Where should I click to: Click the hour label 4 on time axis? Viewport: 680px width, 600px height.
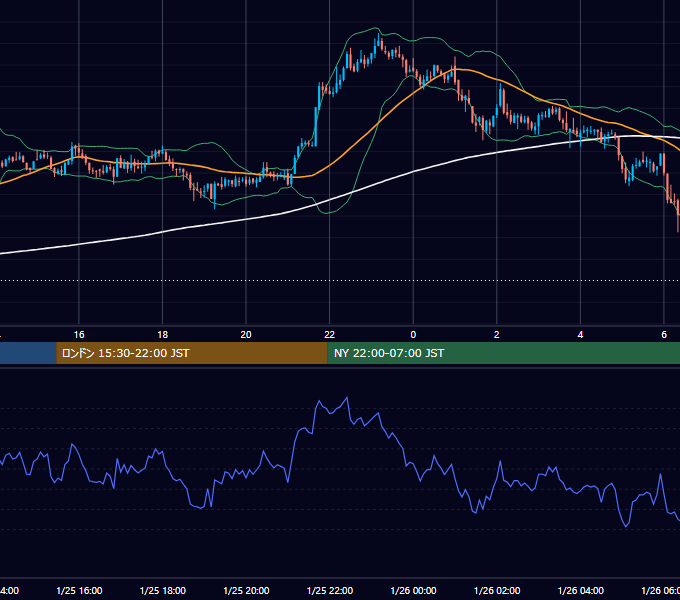580,335
